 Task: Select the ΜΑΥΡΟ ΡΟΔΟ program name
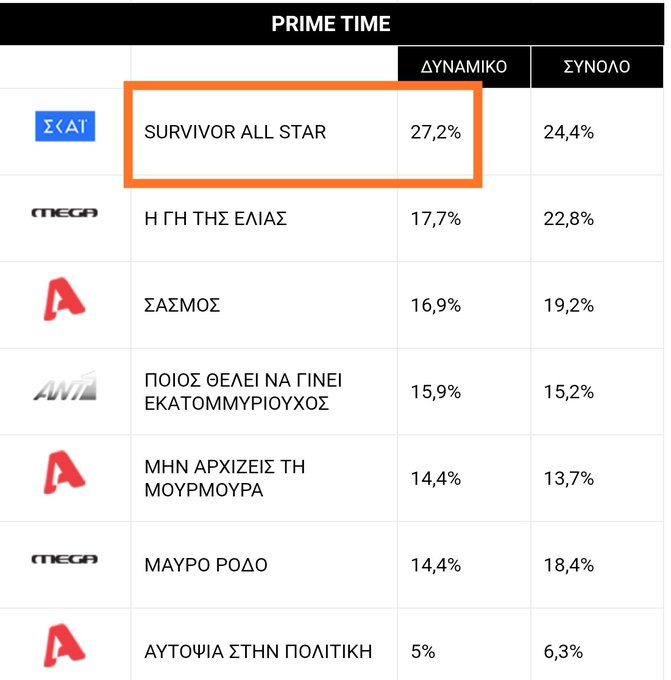tap(206, 565)
